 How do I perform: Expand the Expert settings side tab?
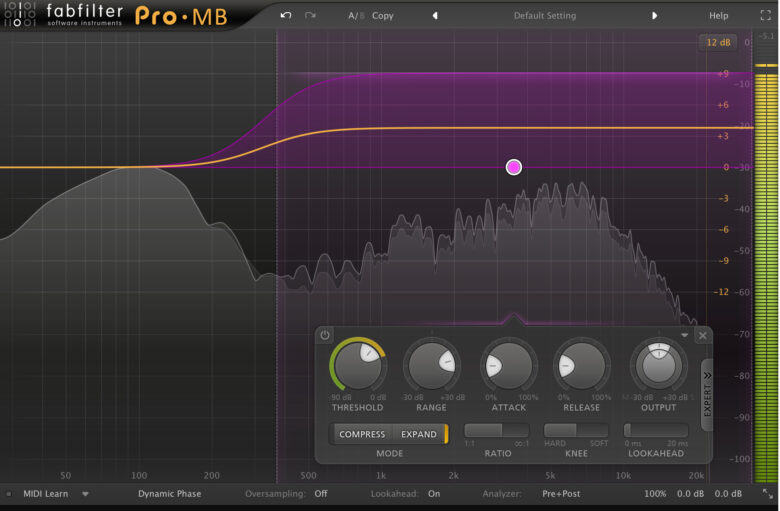pyautogui.click(x=707, y=394)
